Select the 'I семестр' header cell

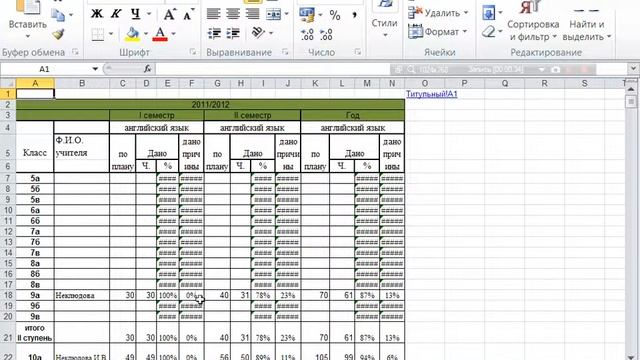tap(157, 115)
